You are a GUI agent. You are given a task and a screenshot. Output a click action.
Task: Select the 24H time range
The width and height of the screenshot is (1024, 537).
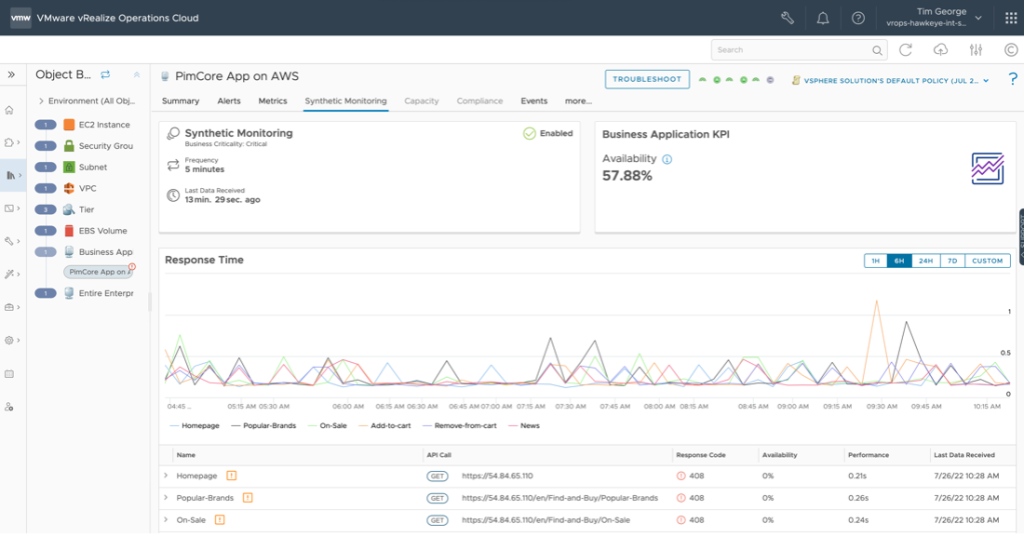pyautogui.click(x=926, y=261)
